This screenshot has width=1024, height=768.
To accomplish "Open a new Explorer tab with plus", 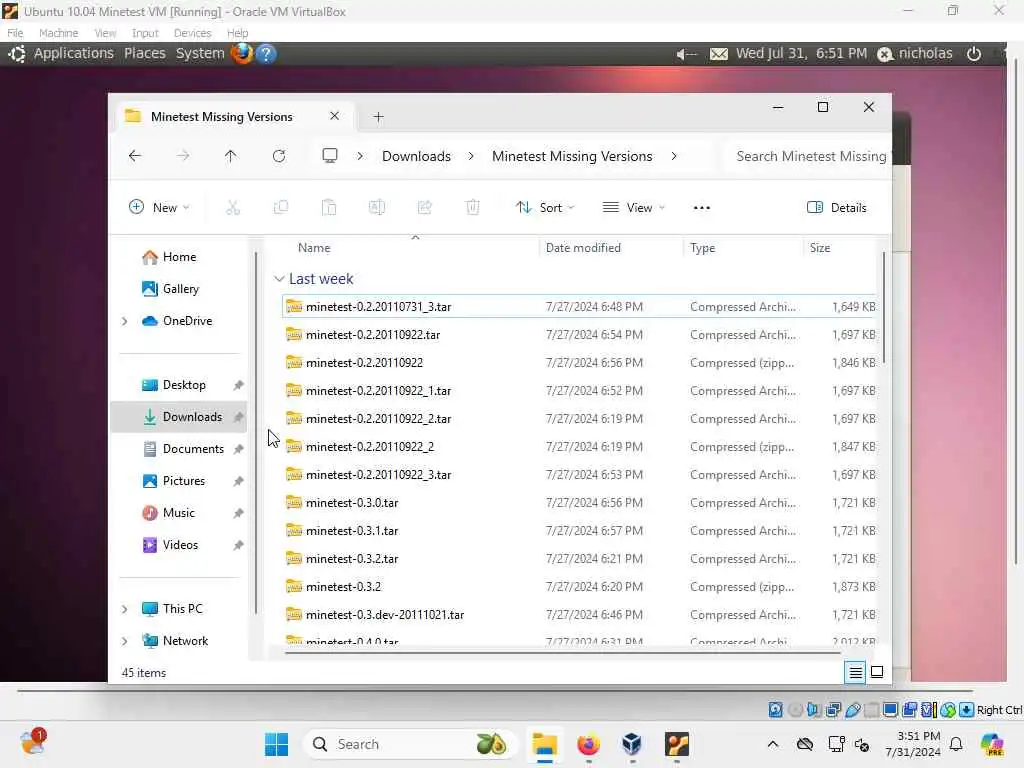I will (x=378, y=117).
